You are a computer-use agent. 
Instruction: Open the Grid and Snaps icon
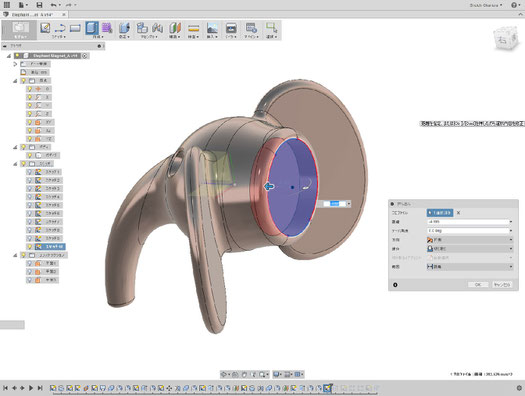pos(288,374)
